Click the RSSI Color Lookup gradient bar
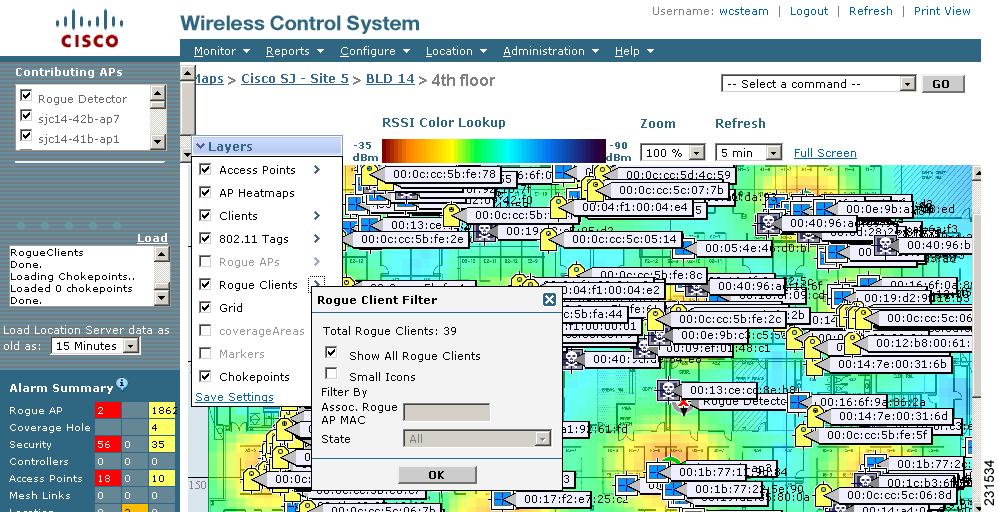Viewport: 998px width, 512px height. (493, 151)
